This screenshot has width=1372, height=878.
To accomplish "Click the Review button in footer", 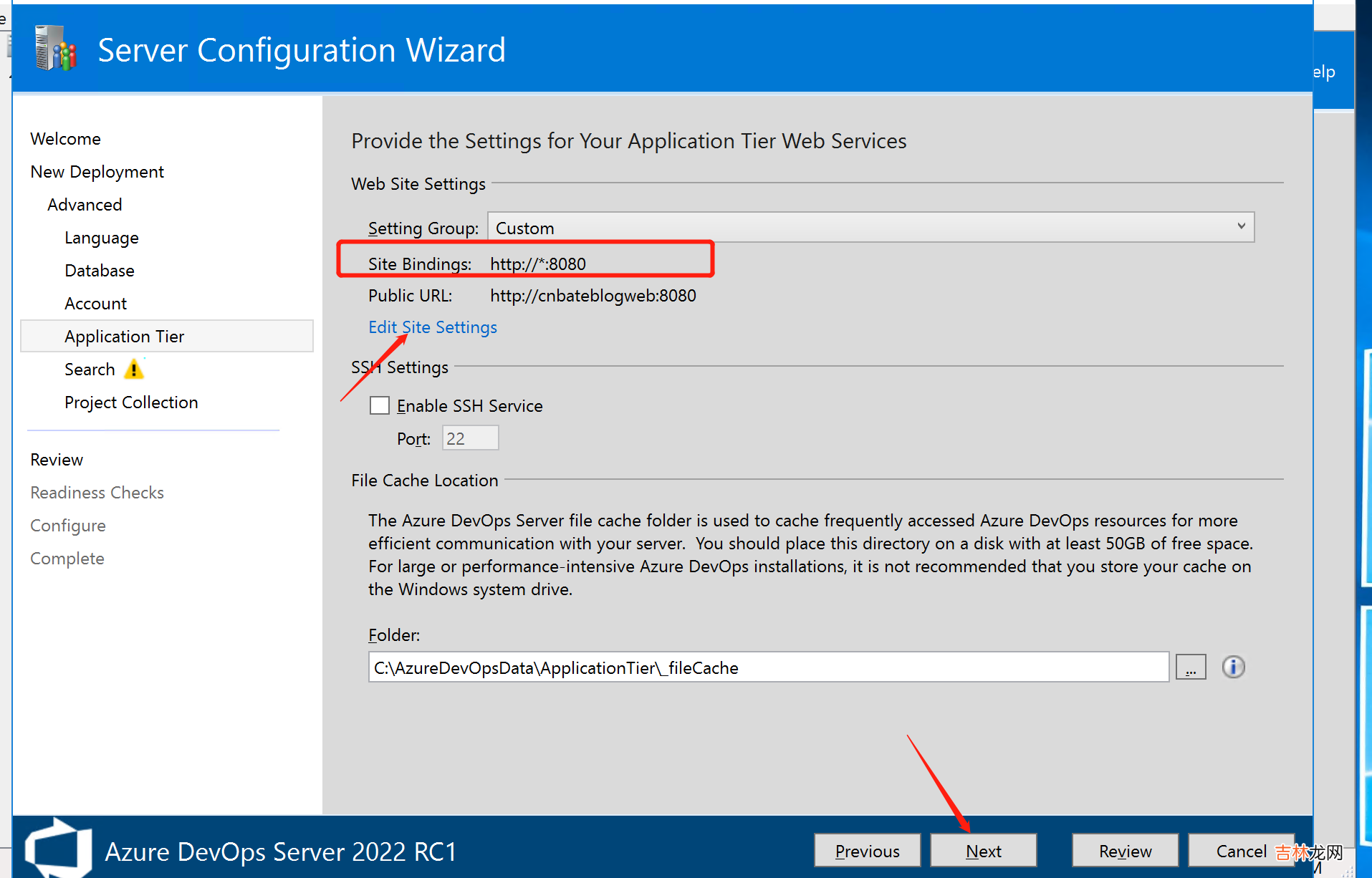I will [1125, 851].
